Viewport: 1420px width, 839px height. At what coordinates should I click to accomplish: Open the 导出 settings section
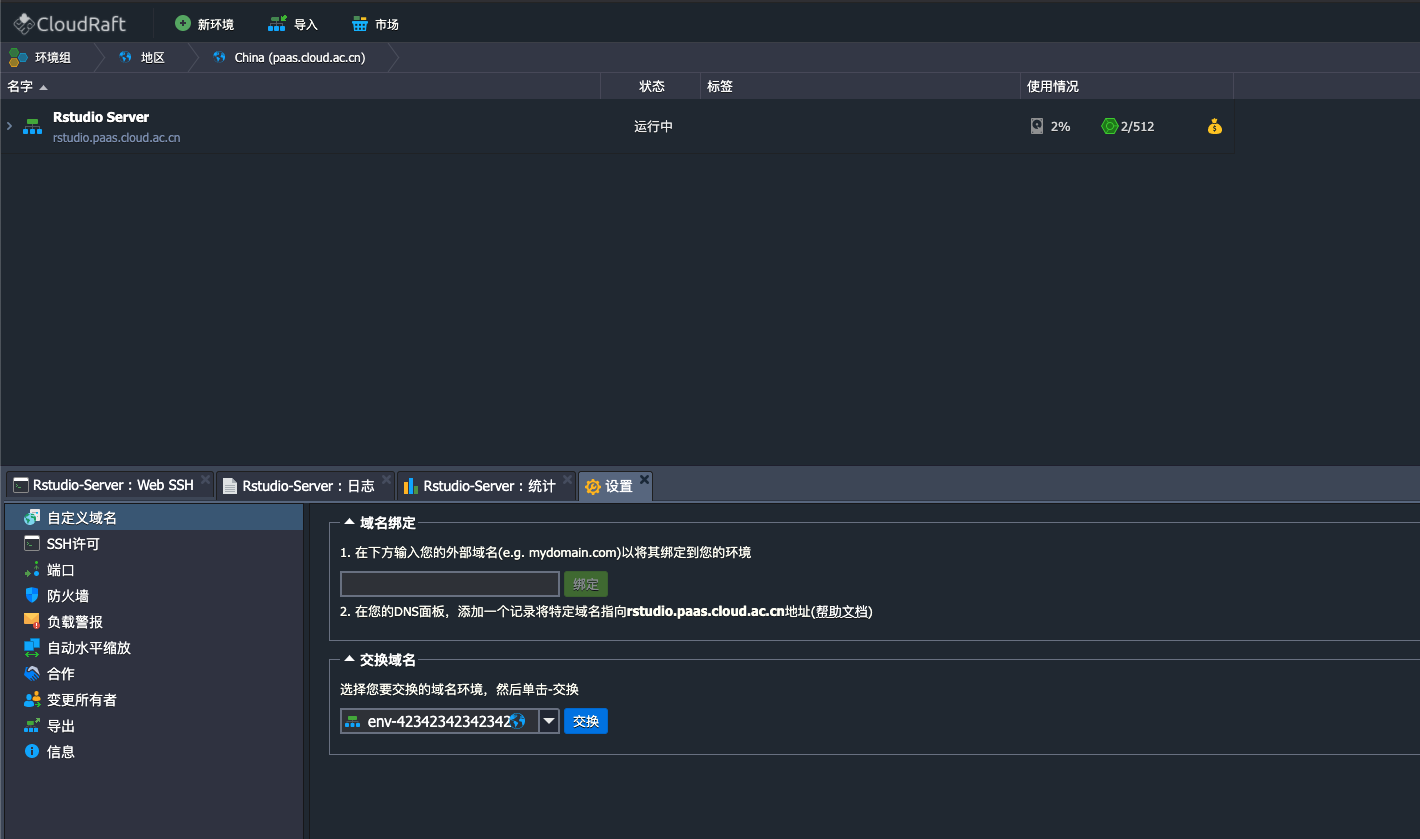[154, 726]
